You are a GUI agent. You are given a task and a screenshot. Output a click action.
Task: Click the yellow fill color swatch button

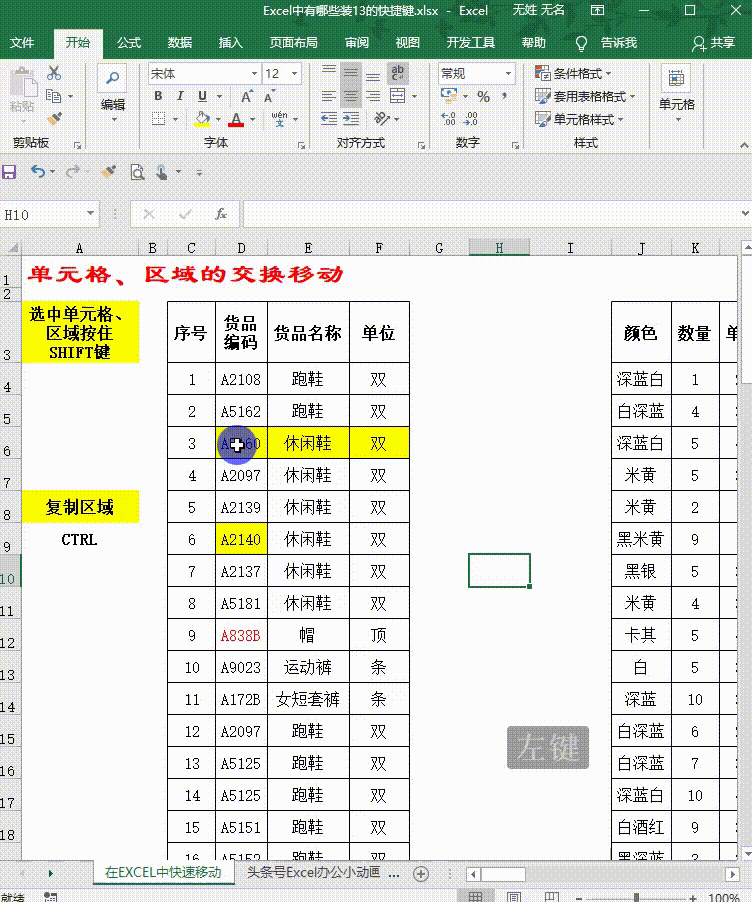(202, 119)
